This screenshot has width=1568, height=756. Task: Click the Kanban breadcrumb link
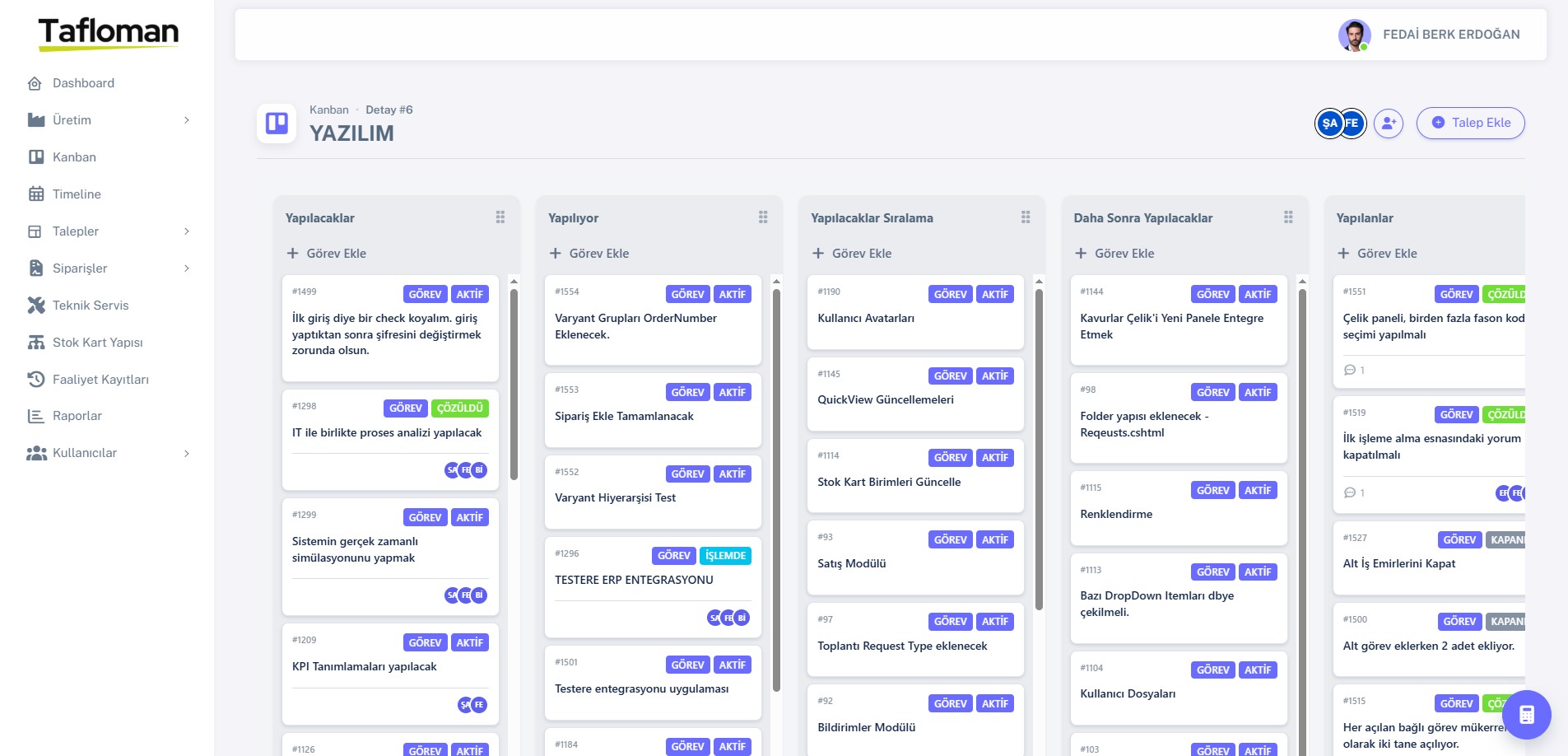pos(329,110)
